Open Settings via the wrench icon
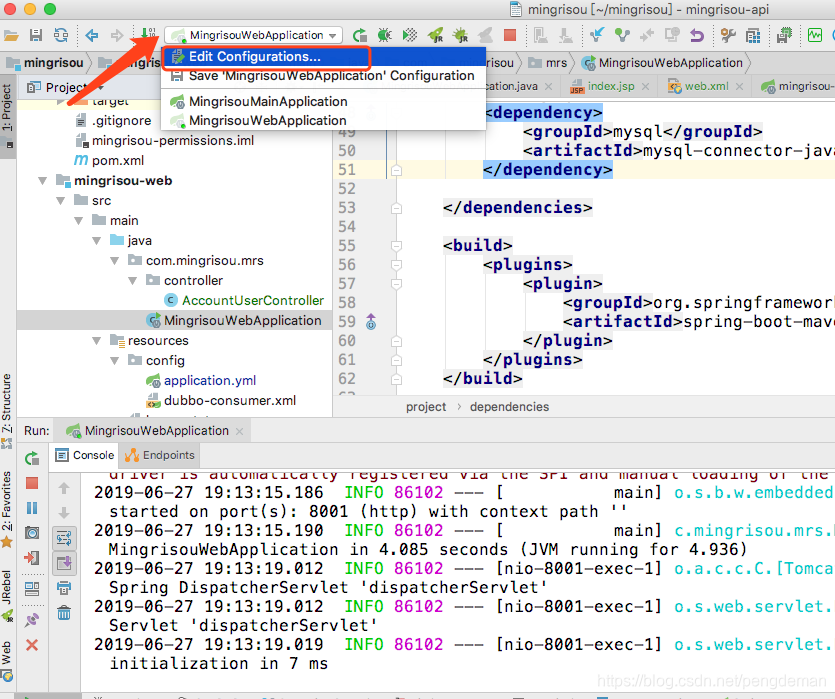Image resolution: width=835 pixels, height=699 pixels. pyautogui.click(x=728, y=36)
